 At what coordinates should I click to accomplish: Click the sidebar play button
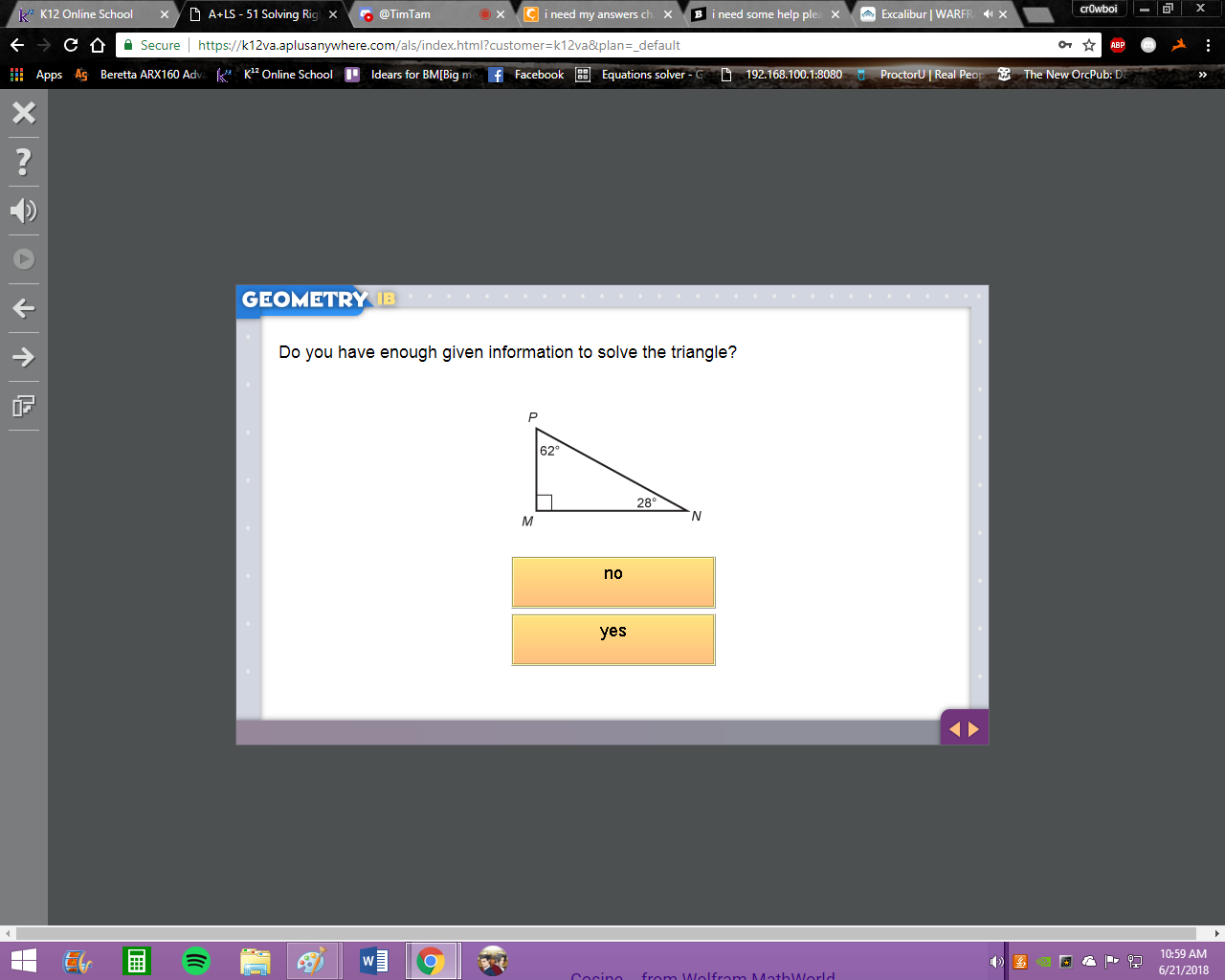click(24, 259)
